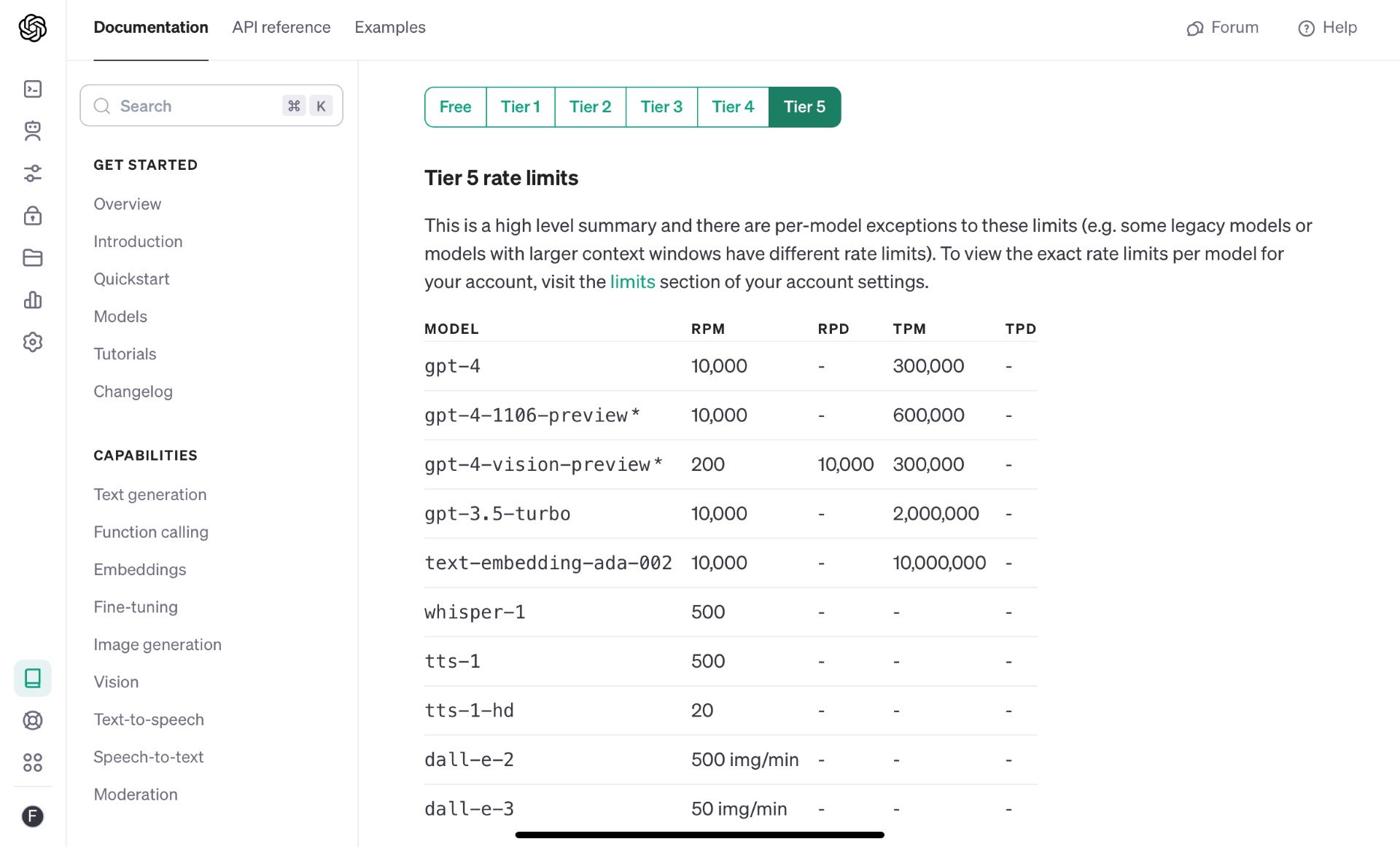Click the Forum chat icon in header
1400x847 pixels.
[1195, 28]
